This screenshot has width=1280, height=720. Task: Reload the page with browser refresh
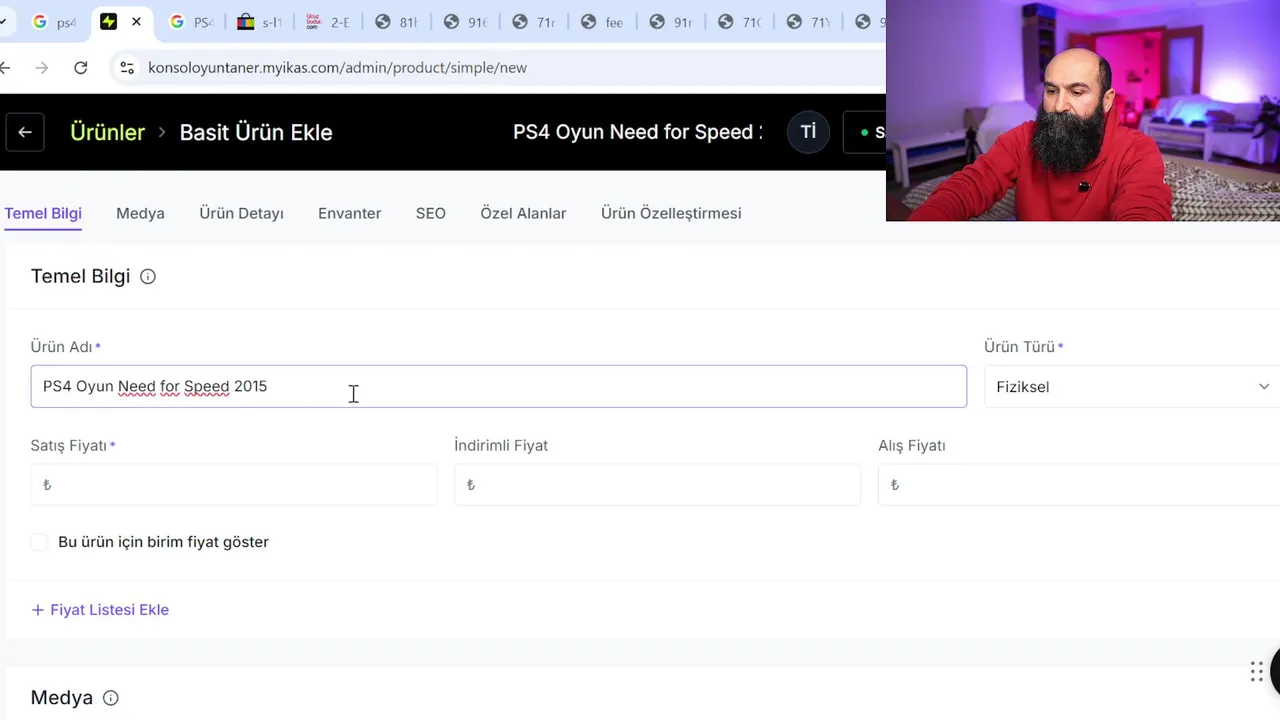81,68
